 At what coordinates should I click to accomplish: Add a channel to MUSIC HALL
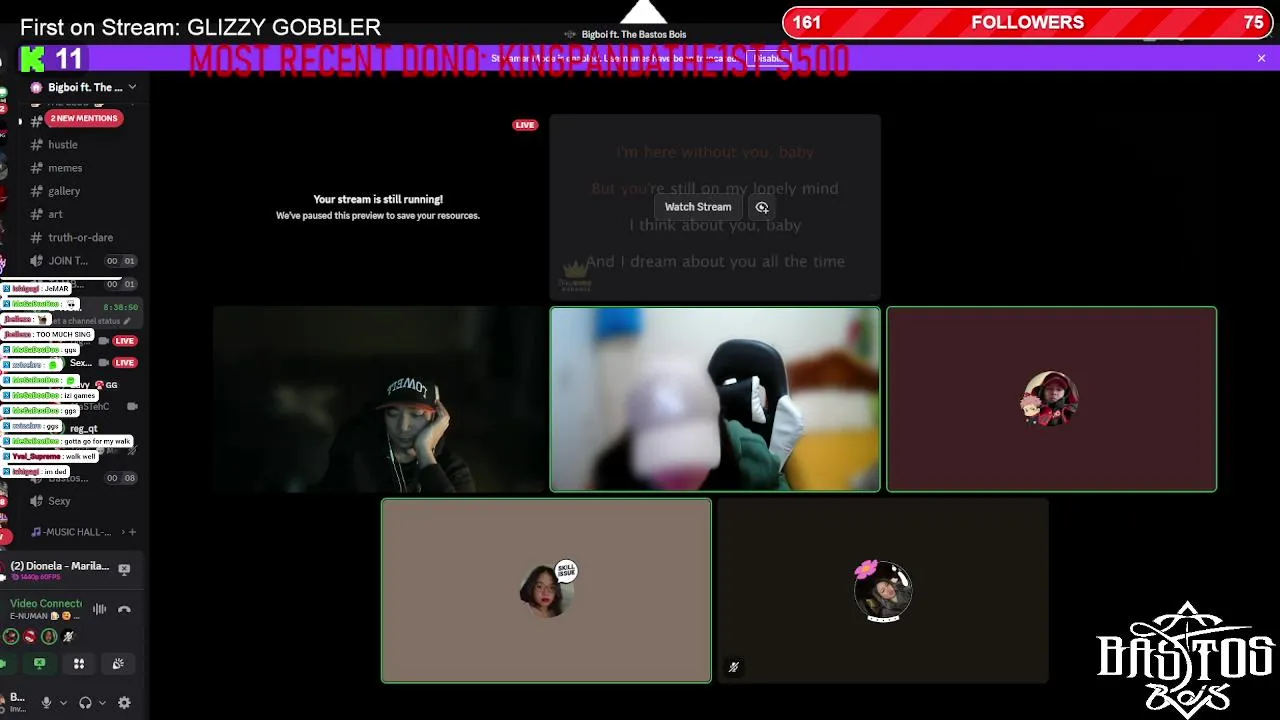tap(132, 532)
